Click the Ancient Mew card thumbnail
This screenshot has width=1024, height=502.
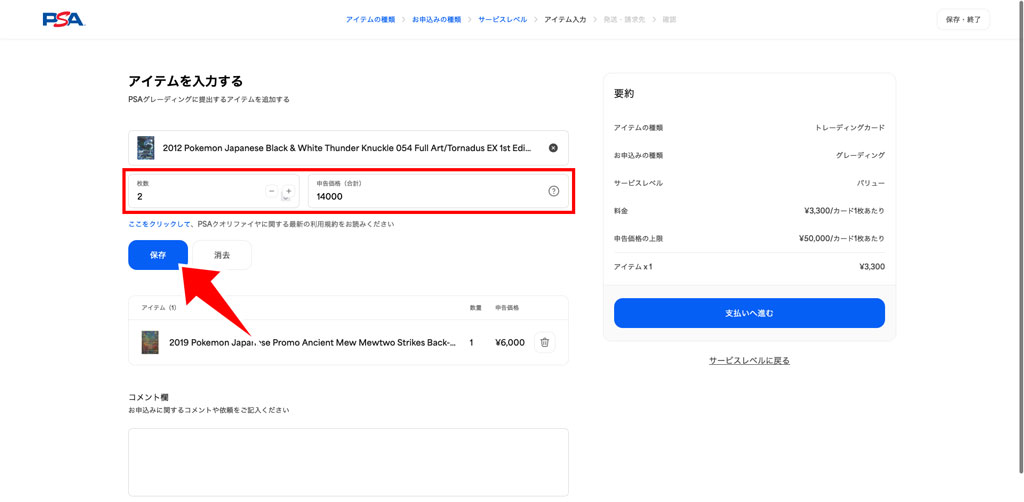tap(150, 342)
